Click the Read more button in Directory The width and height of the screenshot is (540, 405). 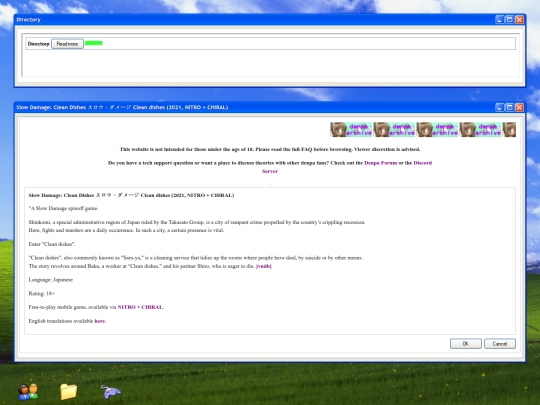(67, 44)
